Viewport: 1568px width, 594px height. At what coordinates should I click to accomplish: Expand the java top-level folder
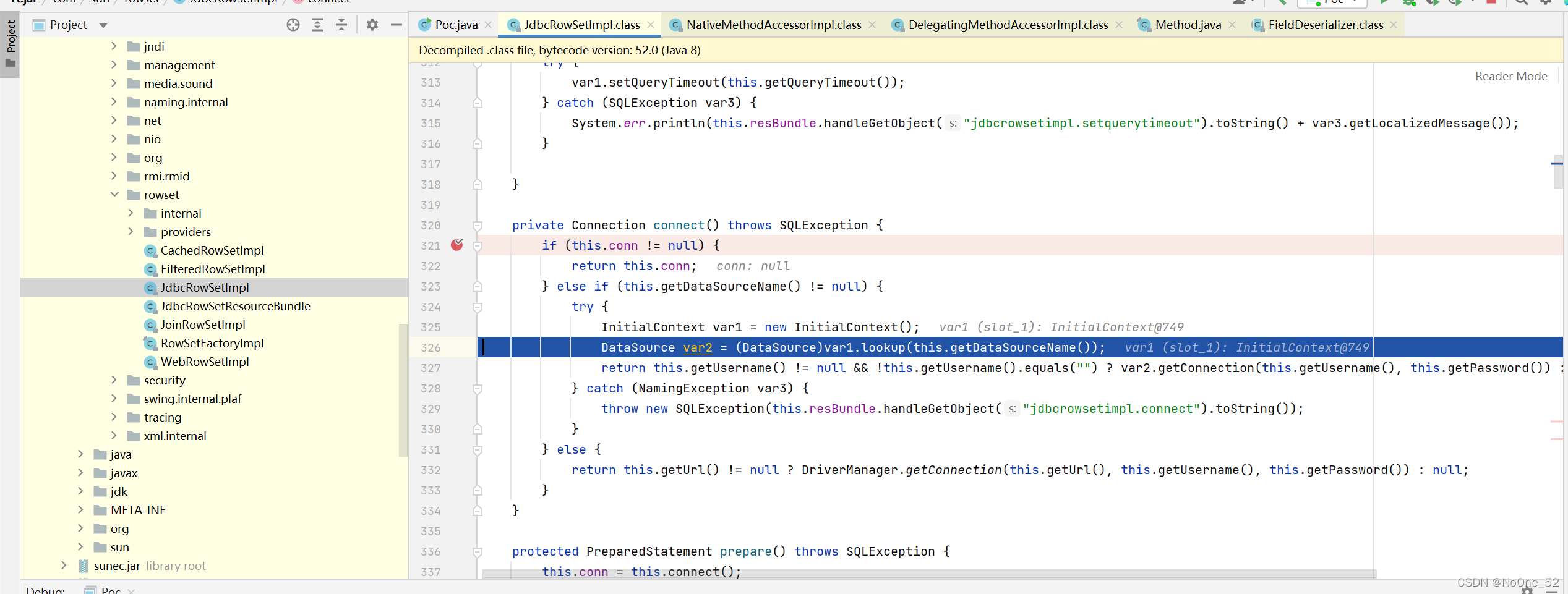click(x=80, y=454)
